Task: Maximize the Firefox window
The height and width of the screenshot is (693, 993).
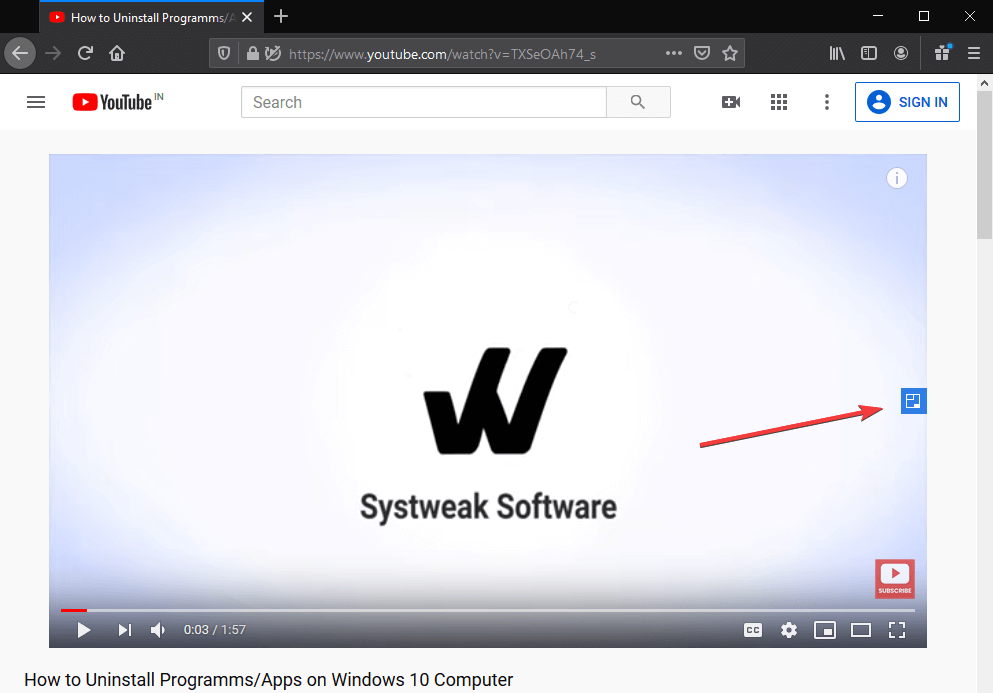Action: tap(924, 16)
